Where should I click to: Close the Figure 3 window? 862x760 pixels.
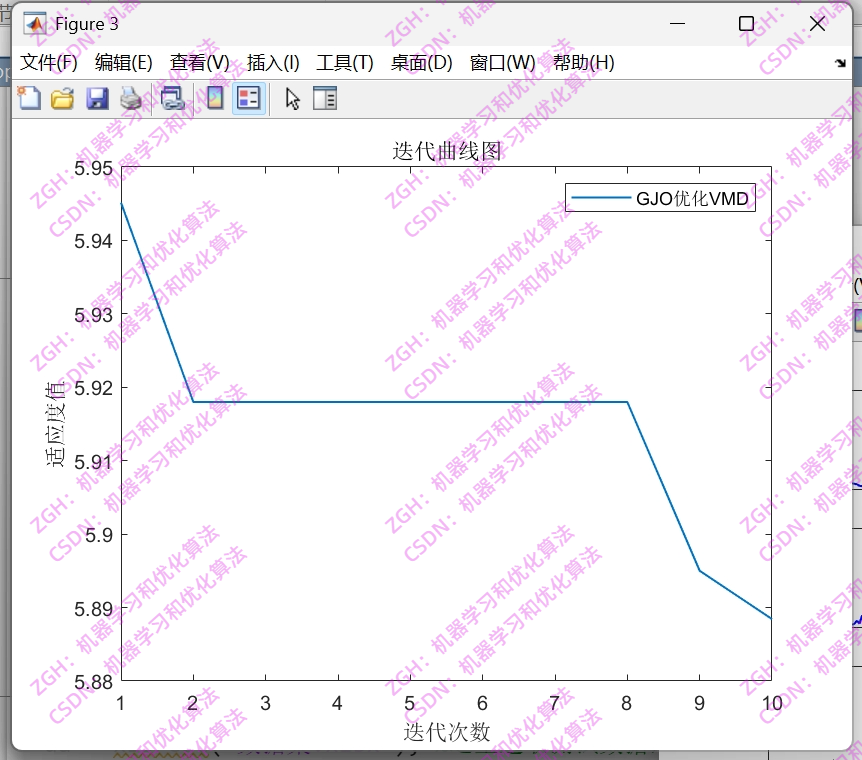tap(817, 24)
